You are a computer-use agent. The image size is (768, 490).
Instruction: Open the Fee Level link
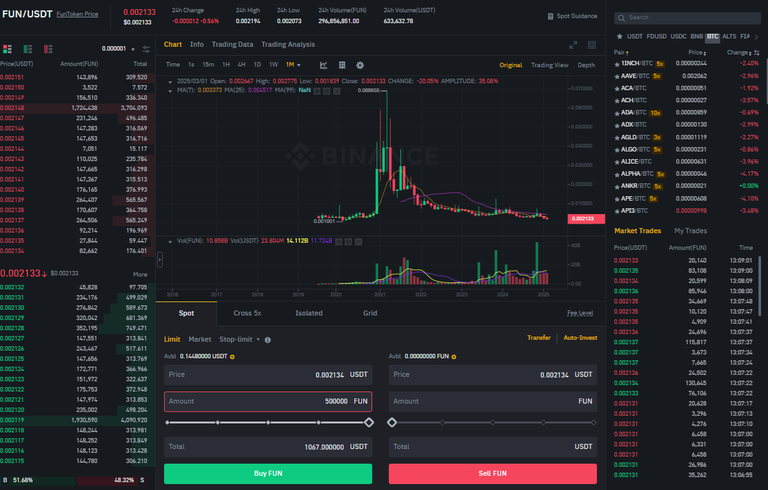coord(580,313)
